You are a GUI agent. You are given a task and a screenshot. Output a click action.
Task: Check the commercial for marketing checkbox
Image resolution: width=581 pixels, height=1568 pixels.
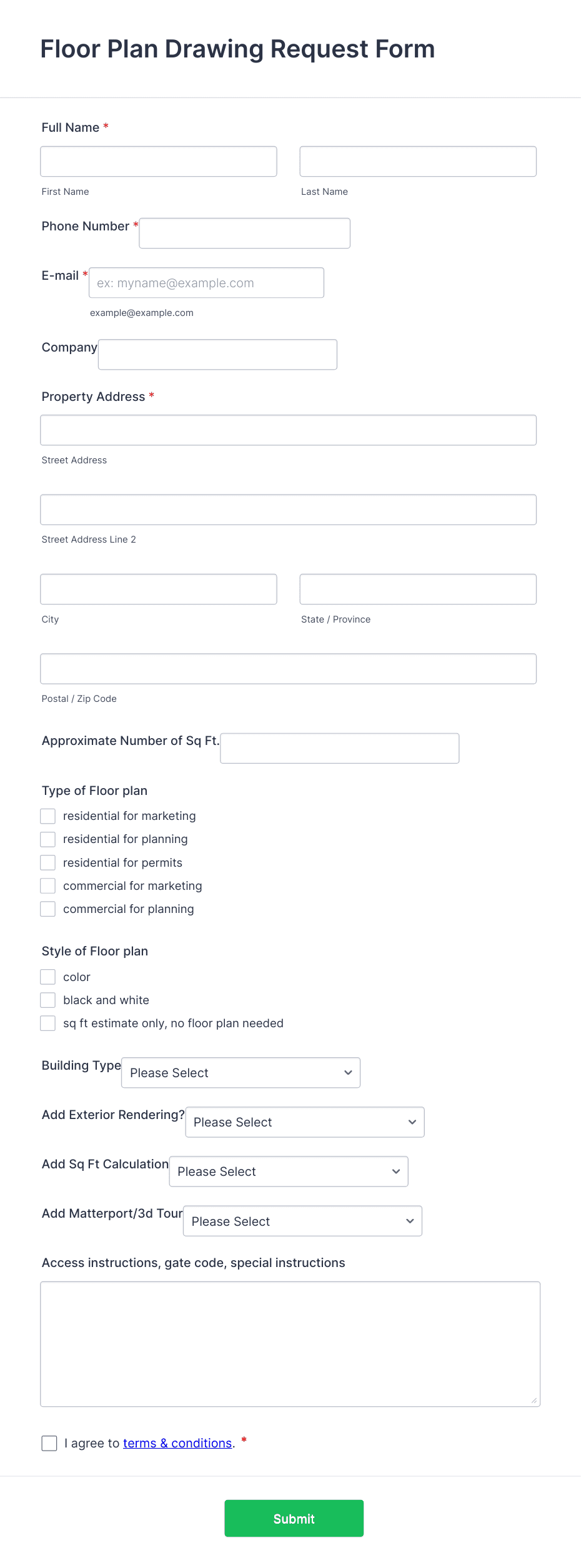(47, 885)
